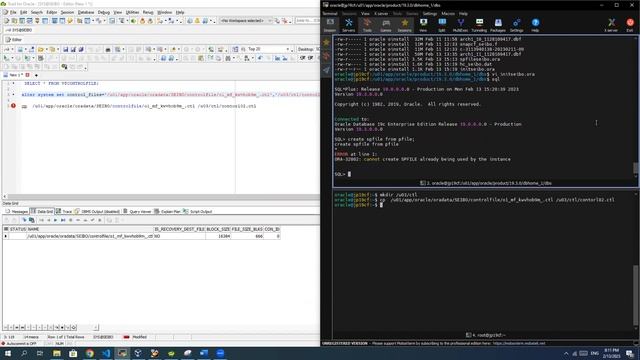Click the Session icon in MobaXterm toolbar
The image size is (640, 360).
click(330, 25)
